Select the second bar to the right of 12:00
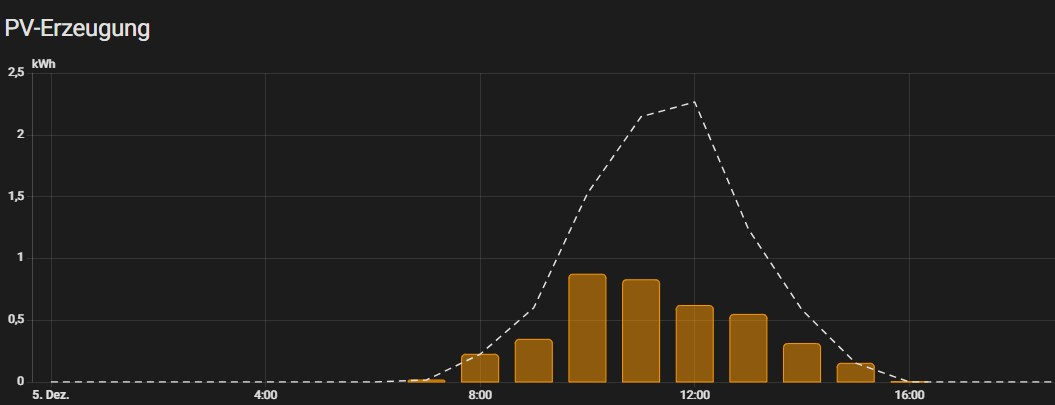Viewport: 1055px width, 405px height. pyautogui.click(x=802, y=362)
